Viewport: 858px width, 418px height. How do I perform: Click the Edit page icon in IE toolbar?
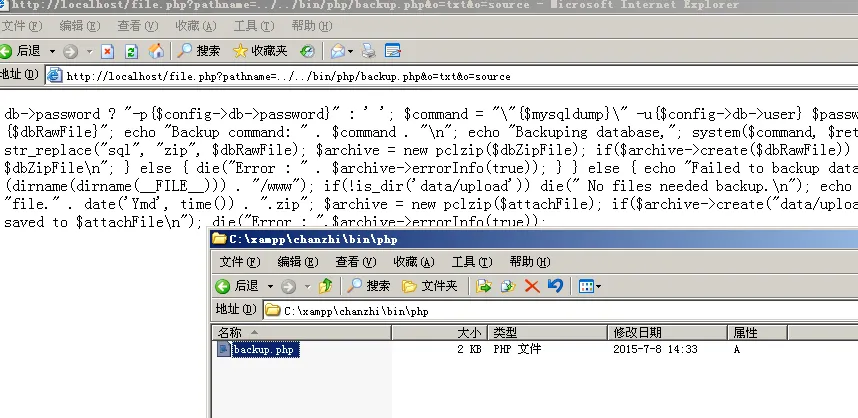click(393, 50)
